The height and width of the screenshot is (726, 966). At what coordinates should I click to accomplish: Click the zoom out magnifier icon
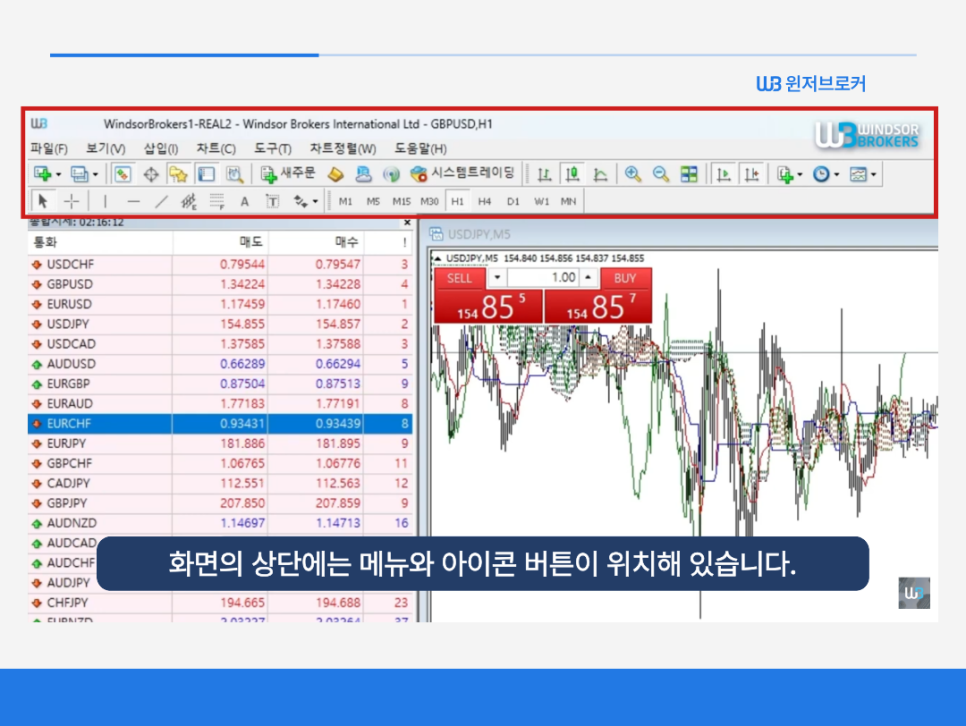point(661,174)
